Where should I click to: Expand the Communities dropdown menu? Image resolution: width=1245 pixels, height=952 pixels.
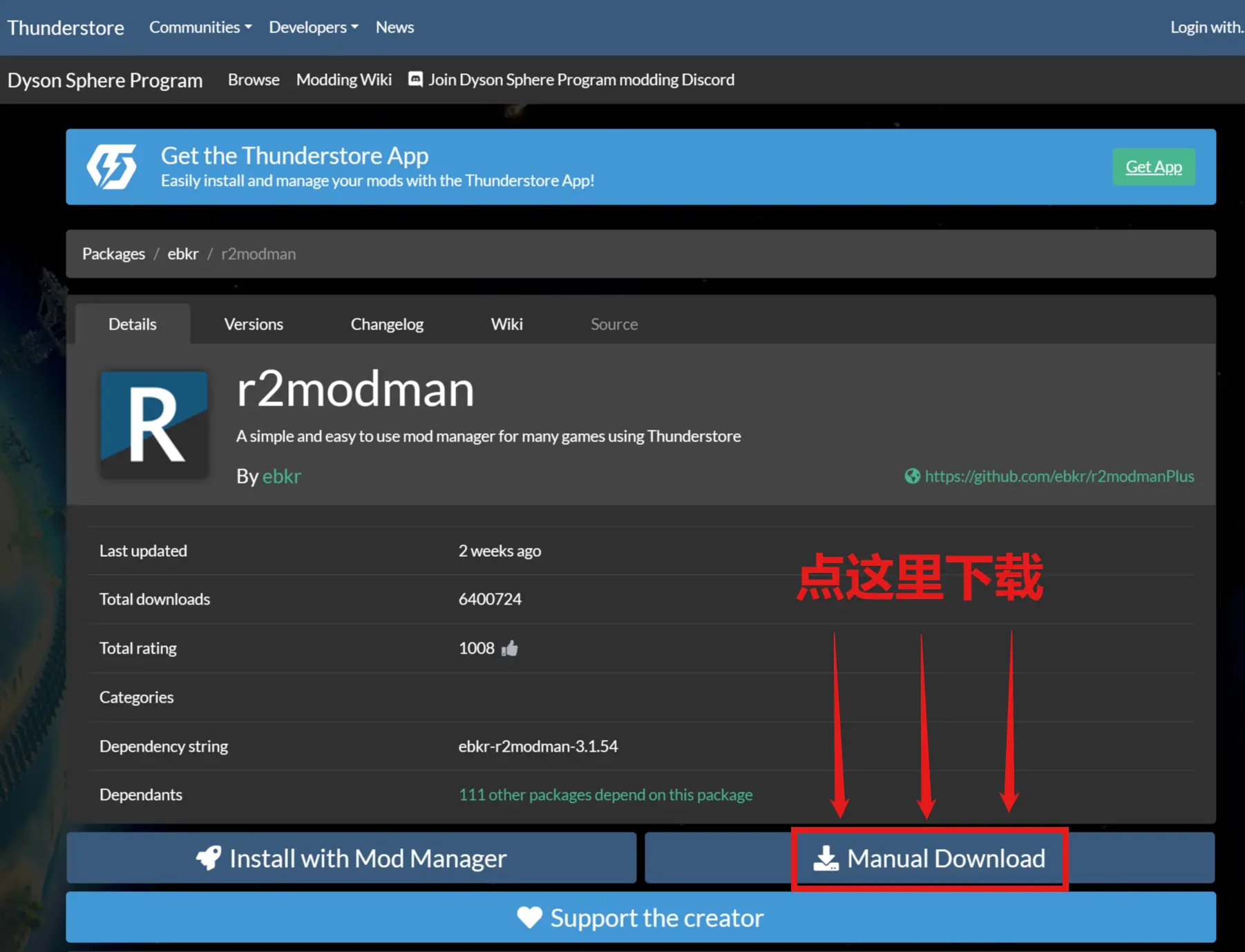point(200,27)
